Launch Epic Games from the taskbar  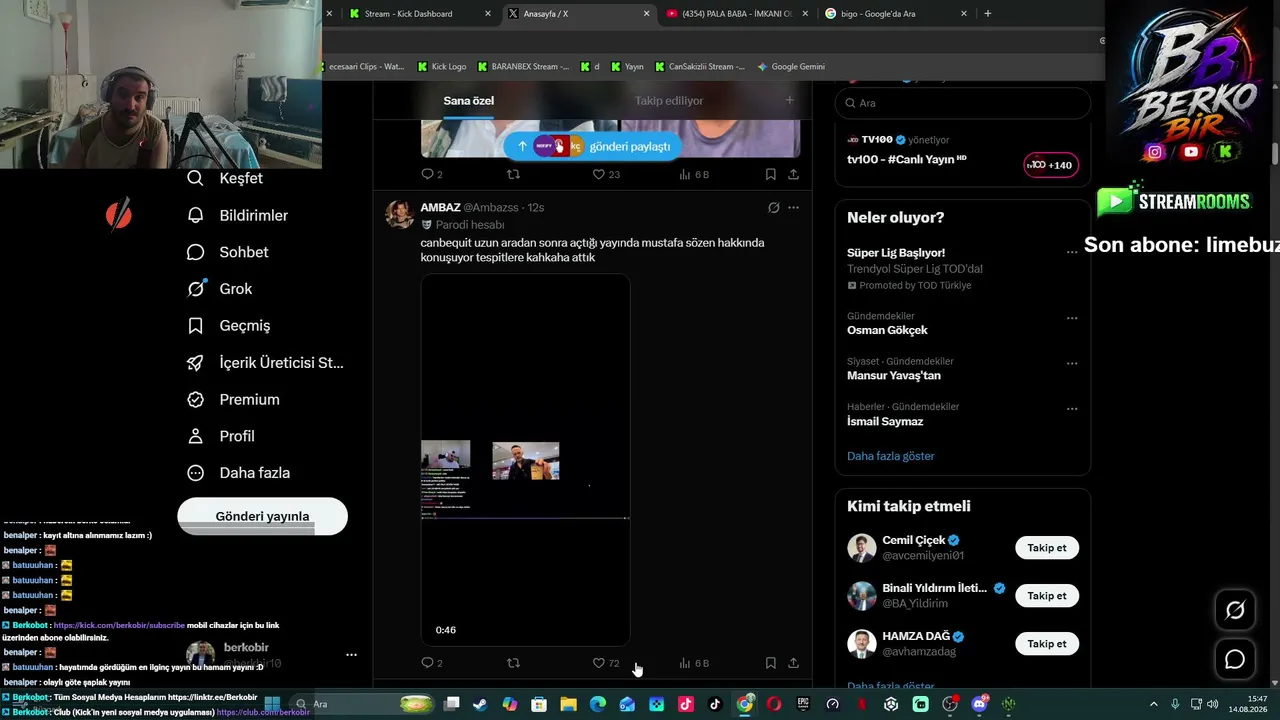click(803, 704)
